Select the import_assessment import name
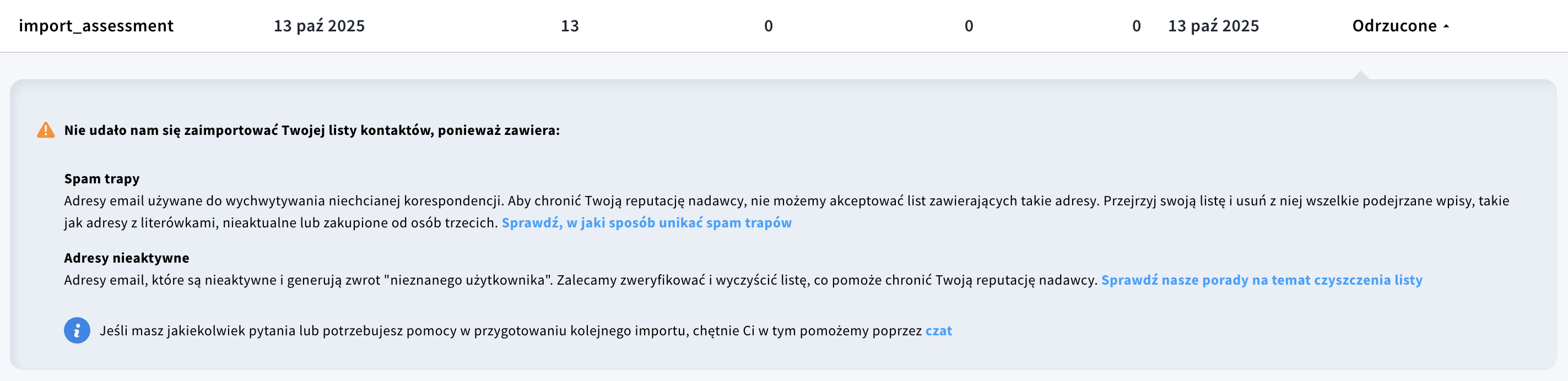 point(96,26)
